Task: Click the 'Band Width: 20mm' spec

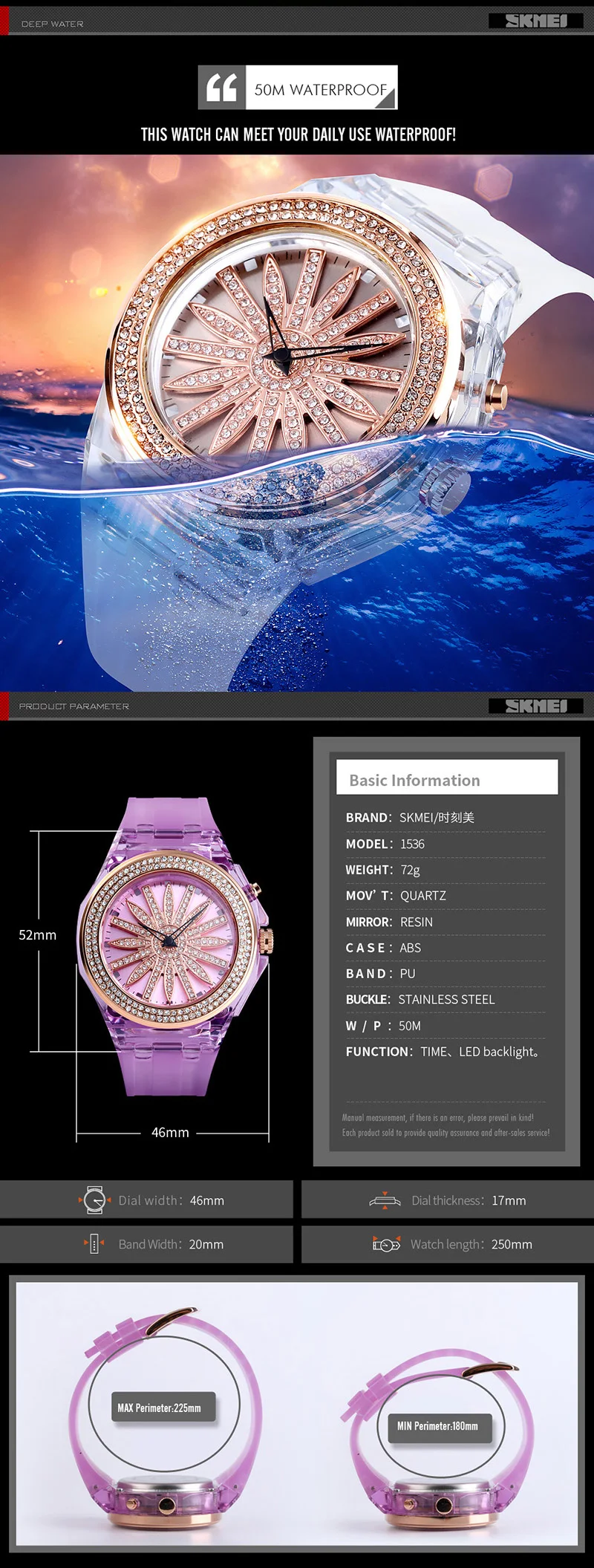Action: tap(171, 1244)
